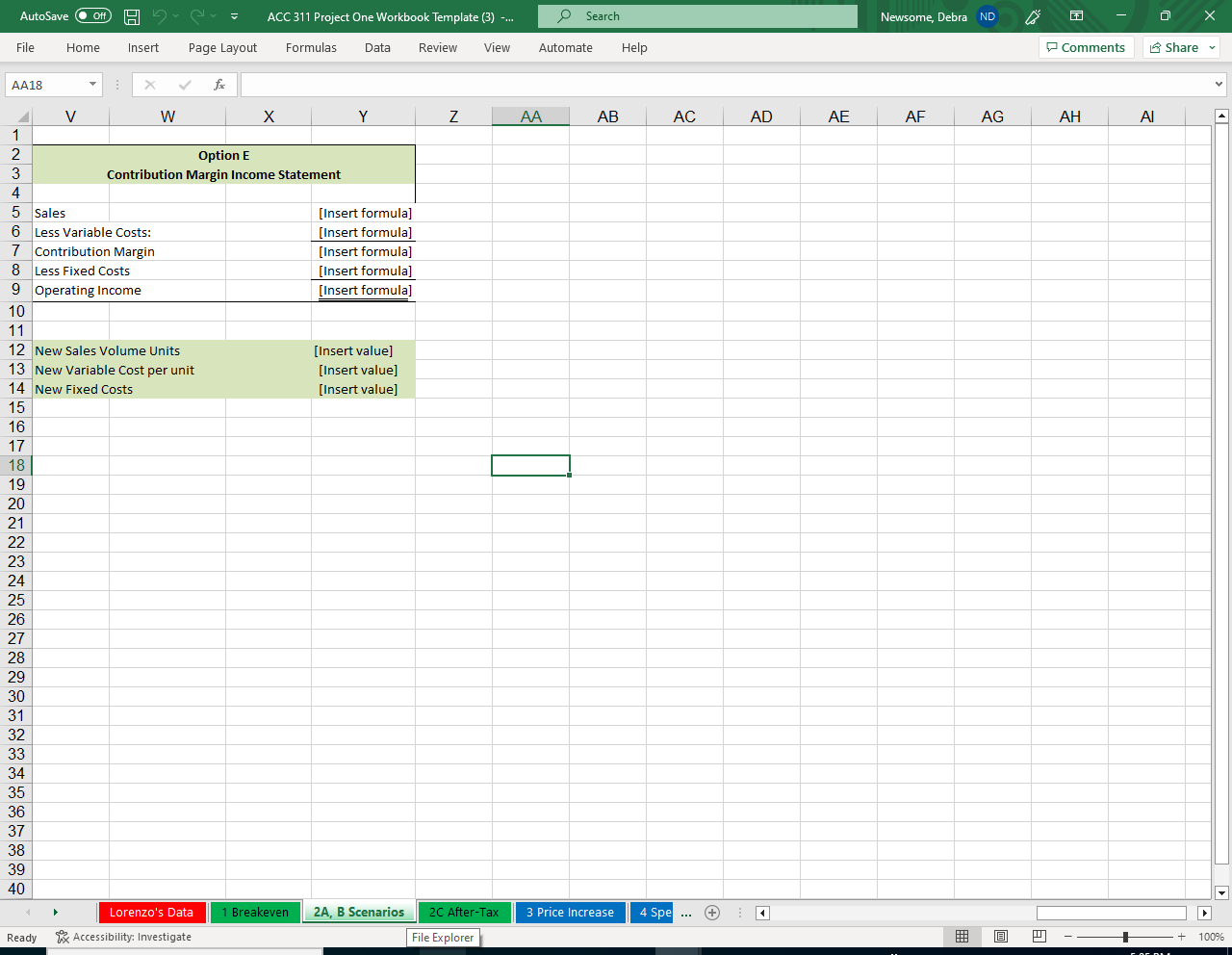Click the New Sheet plus icon

point(712,913)
